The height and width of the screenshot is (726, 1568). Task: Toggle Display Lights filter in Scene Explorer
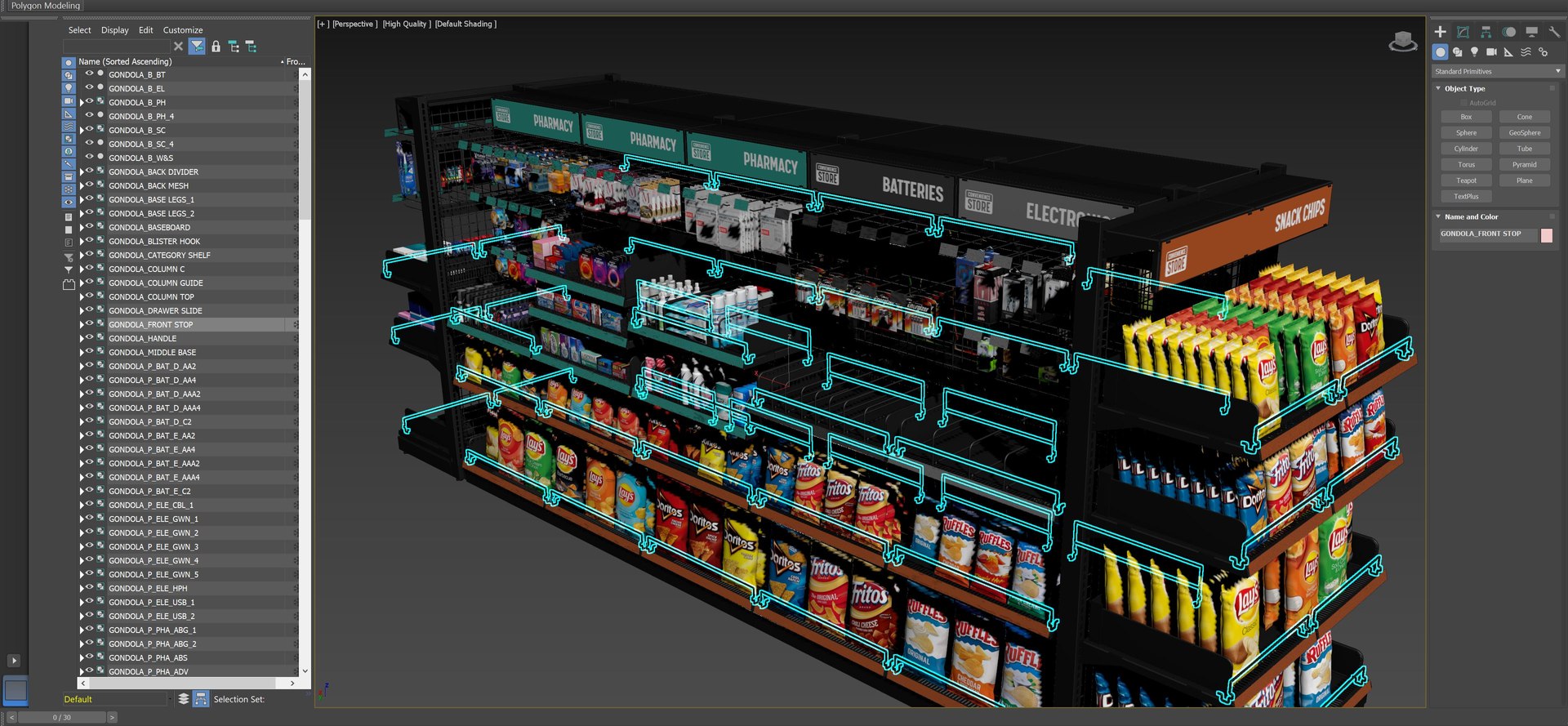click(x=69, y=88)
